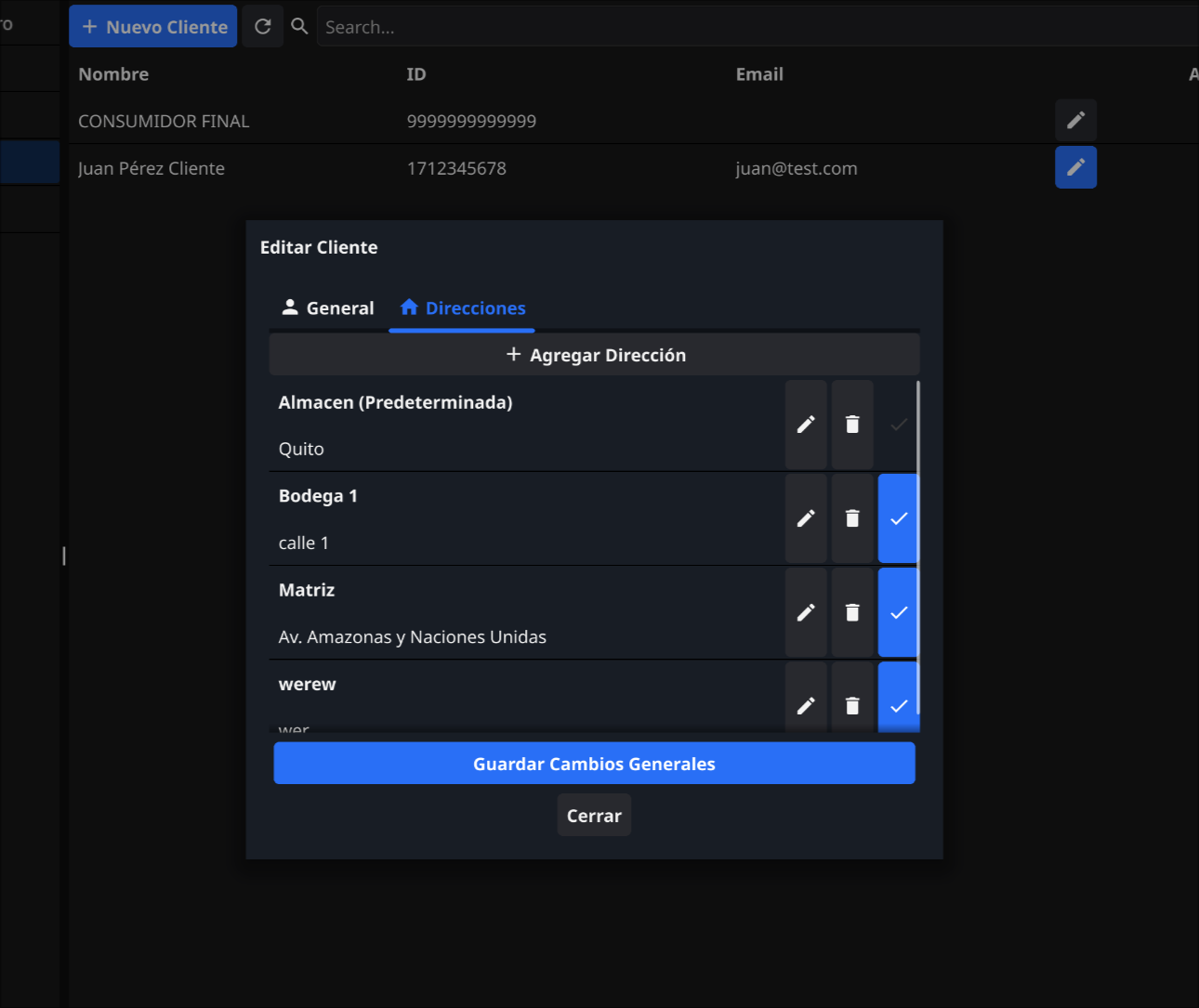
Task: Set Matriz as default address
Action: [898, 612]
